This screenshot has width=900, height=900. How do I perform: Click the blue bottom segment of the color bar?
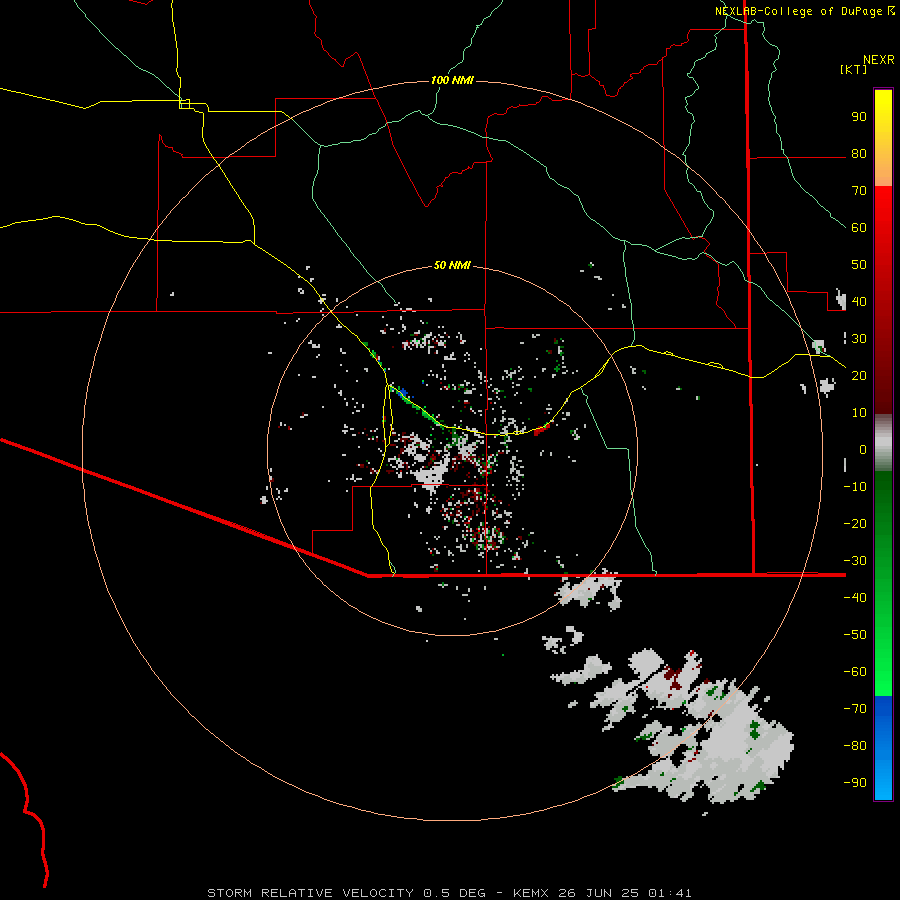[x=883, y=748]
